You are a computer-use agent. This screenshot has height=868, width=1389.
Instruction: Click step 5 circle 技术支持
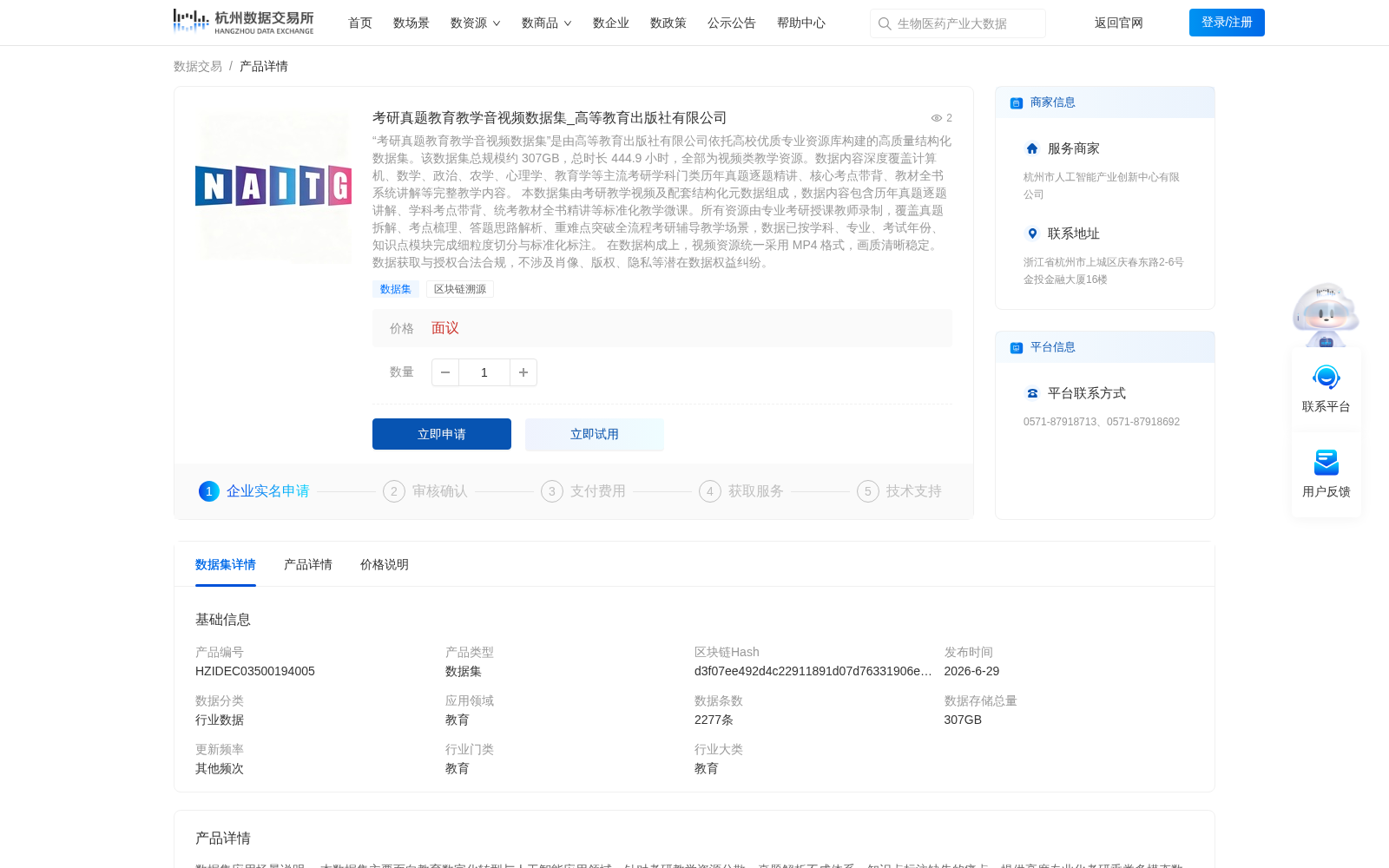point(868,491)
